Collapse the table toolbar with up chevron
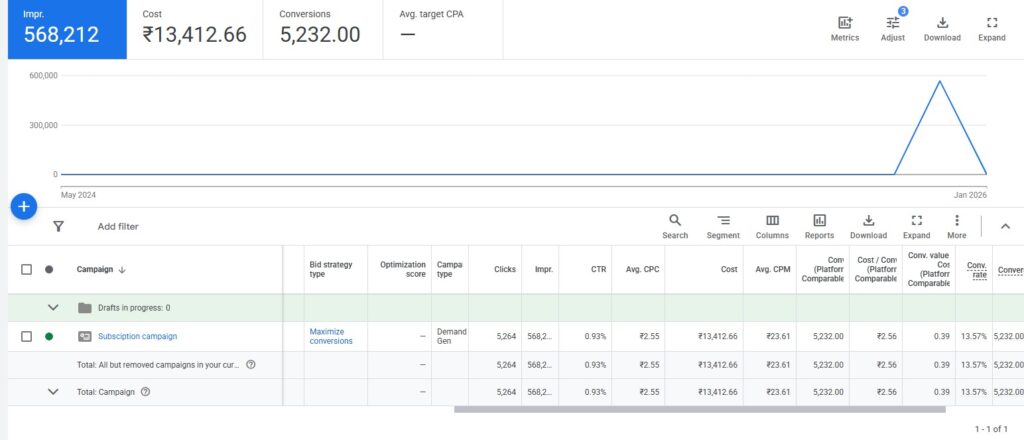 pos(1005,227)
